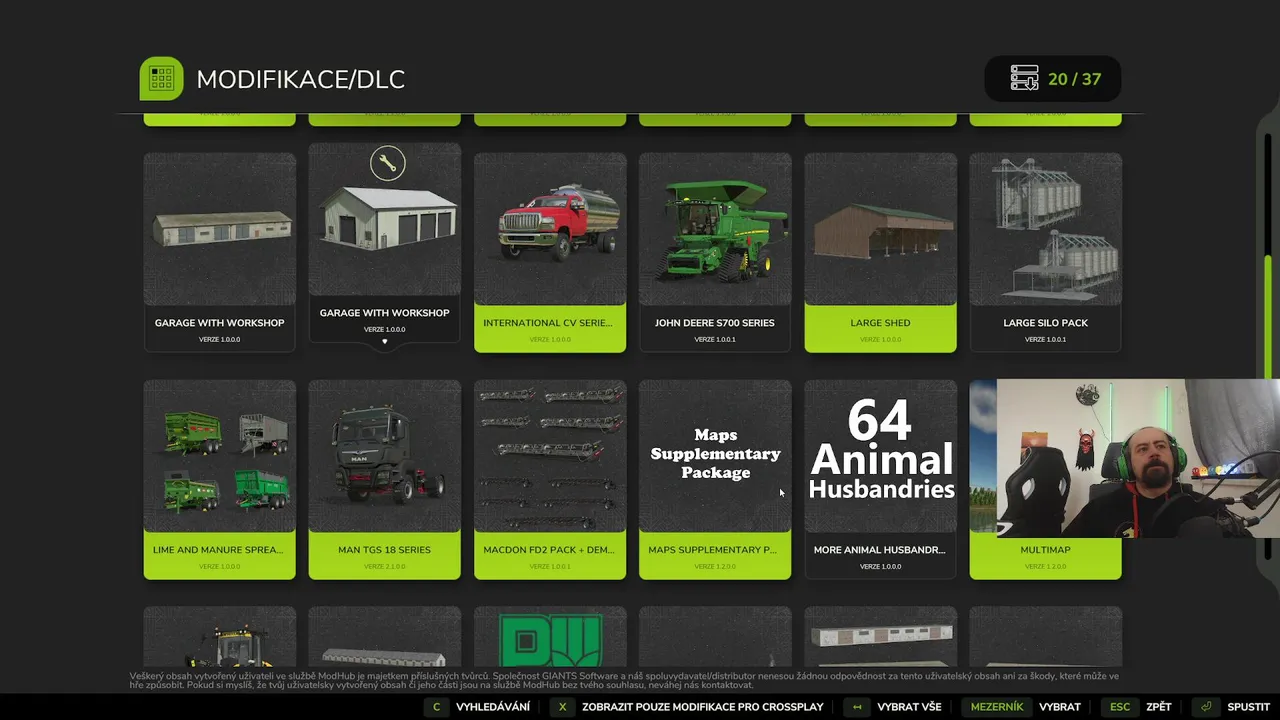The image size is (1280, 720).
Task: Deselect MacDon FD2 Pack mod
Action: 550,479
